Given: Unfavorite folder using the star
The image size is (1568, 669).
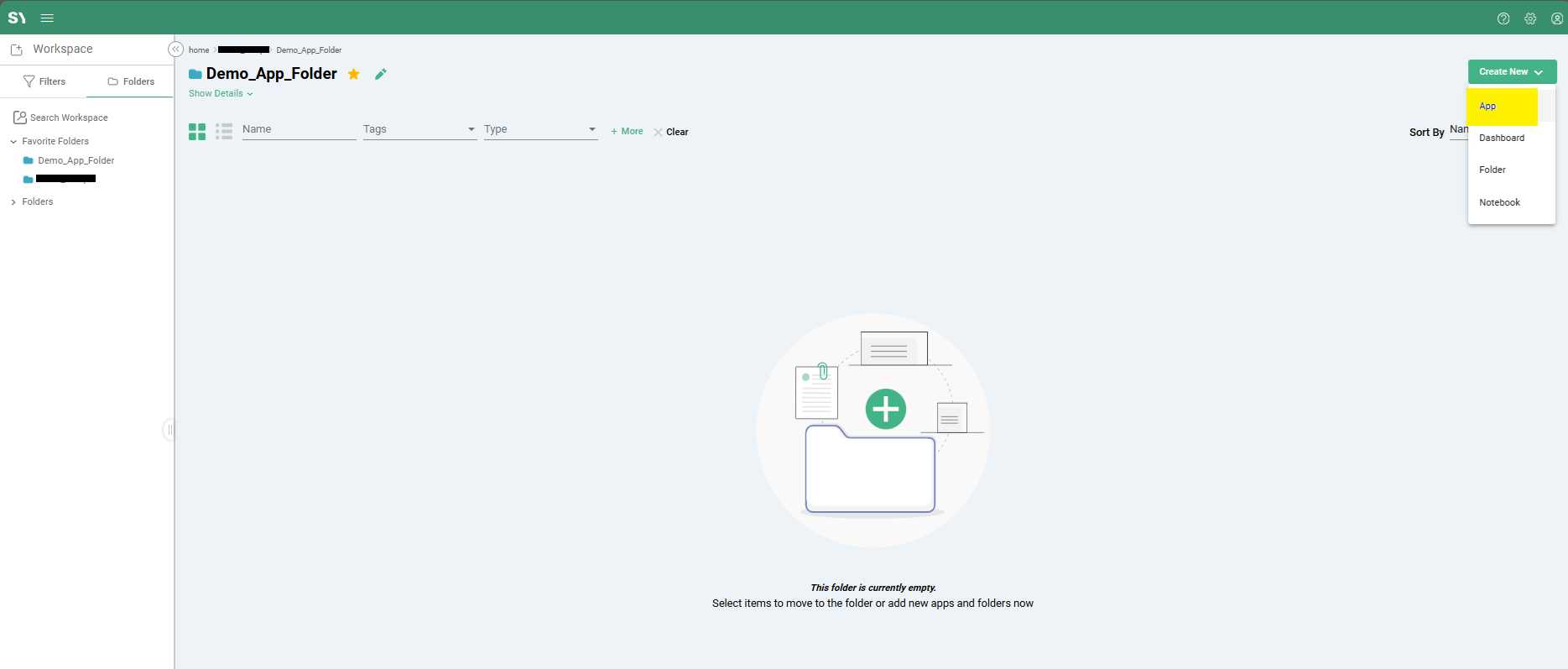Looking at the screenshot, I should (x=354, y=74).
